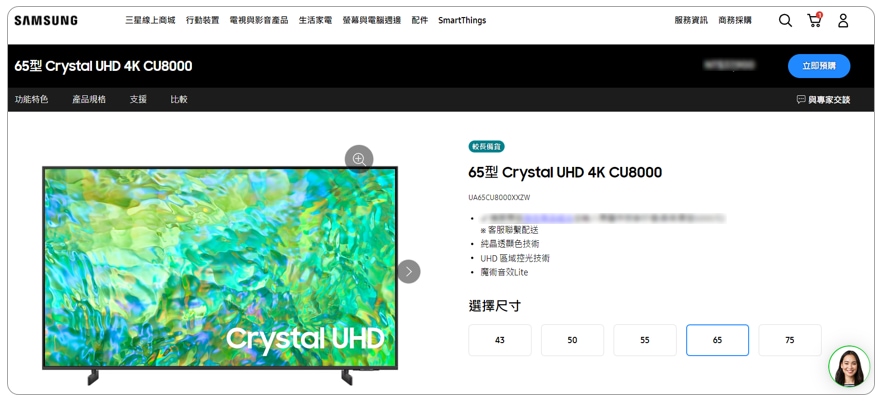Open the live chat assistant avatar
Image resolution: width=882 pixels, height=402 pixels.
tap(849, 366)
